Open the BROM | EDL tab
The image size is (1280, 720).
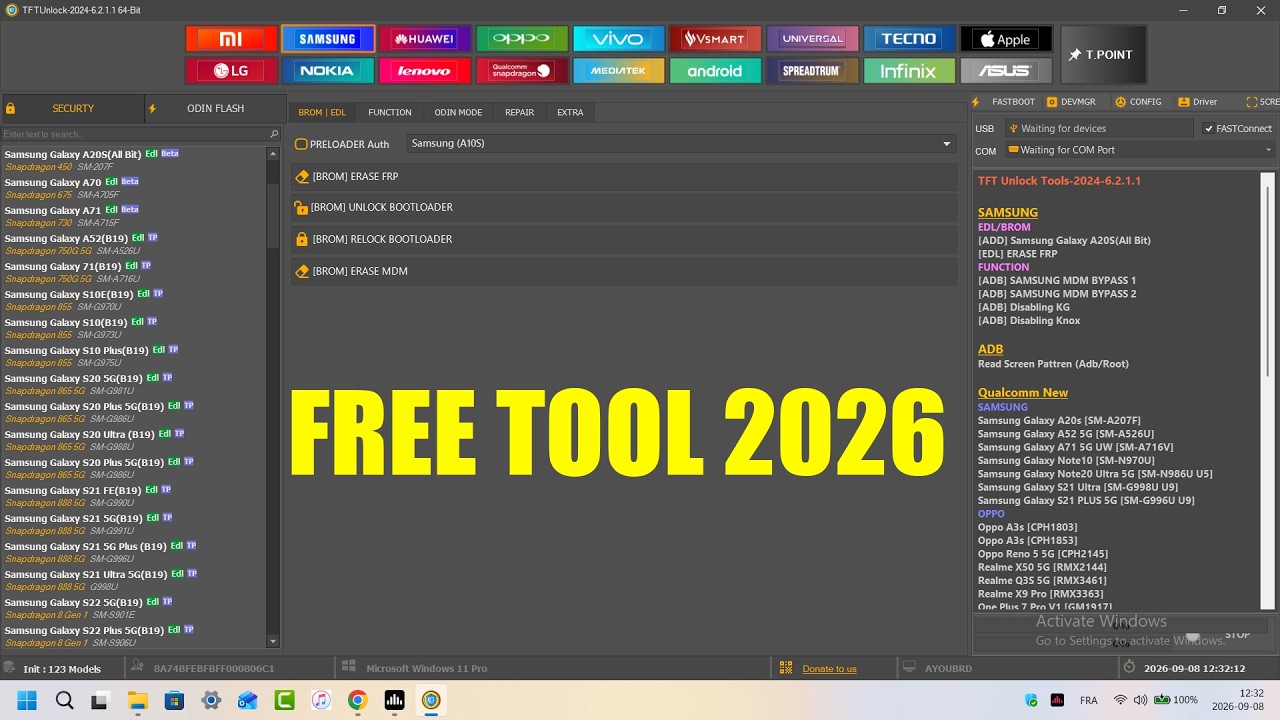(322, 113)
